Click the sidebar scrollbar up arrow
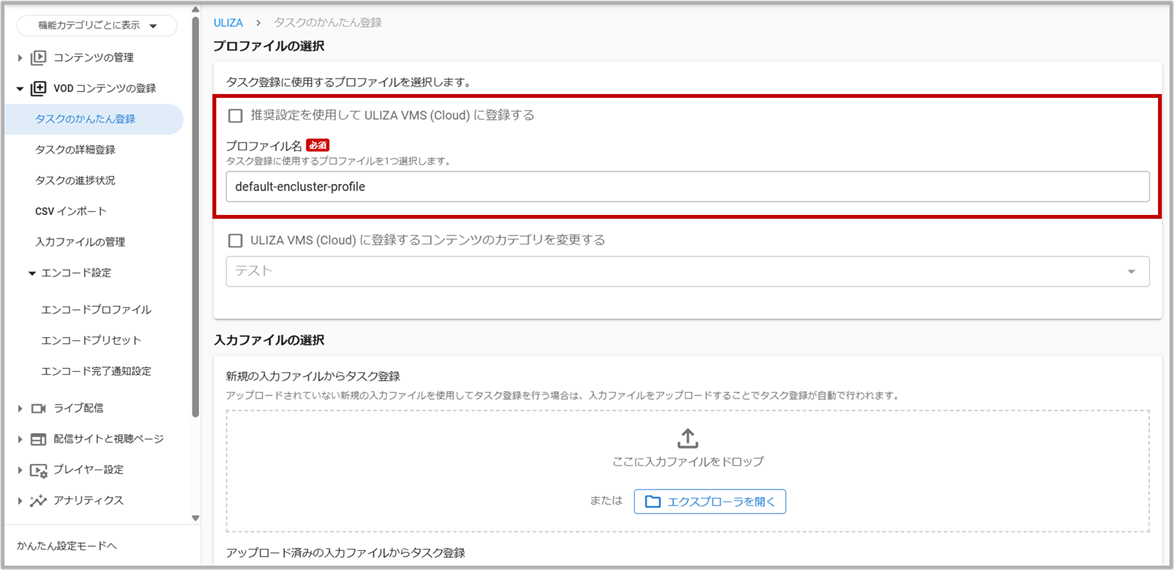Screen dimensions: 1174x570 195,10
